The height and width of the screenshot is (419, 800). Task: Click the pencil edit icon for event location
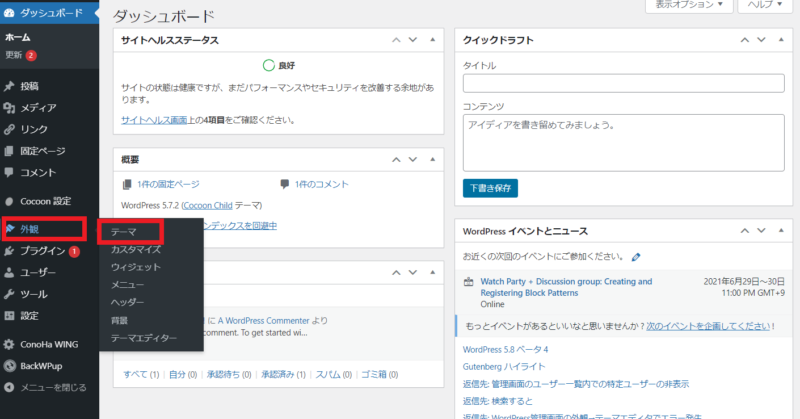click(x=636, y=257)
